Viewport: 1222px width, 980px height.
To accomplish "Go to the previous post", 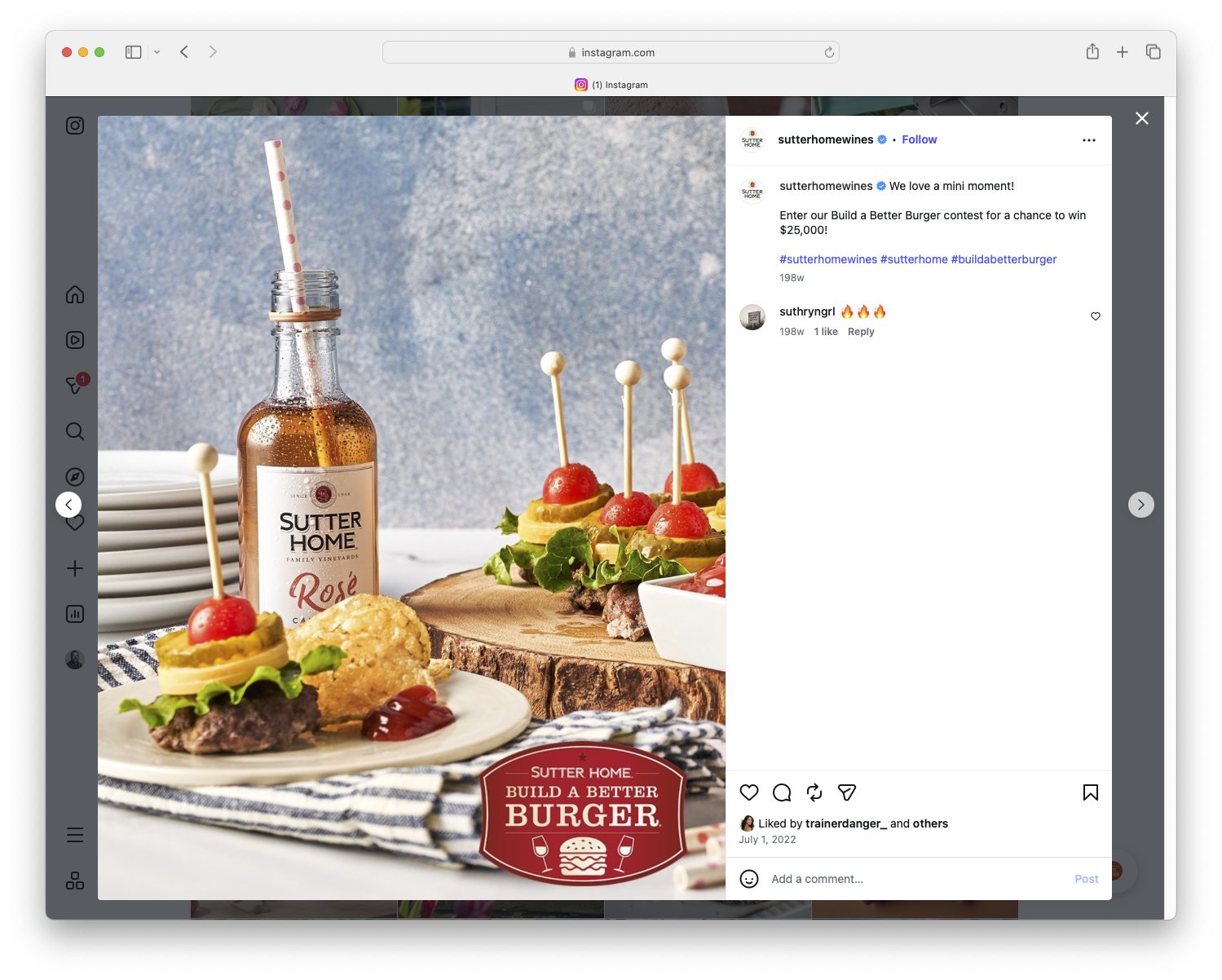I will (68, 505).
